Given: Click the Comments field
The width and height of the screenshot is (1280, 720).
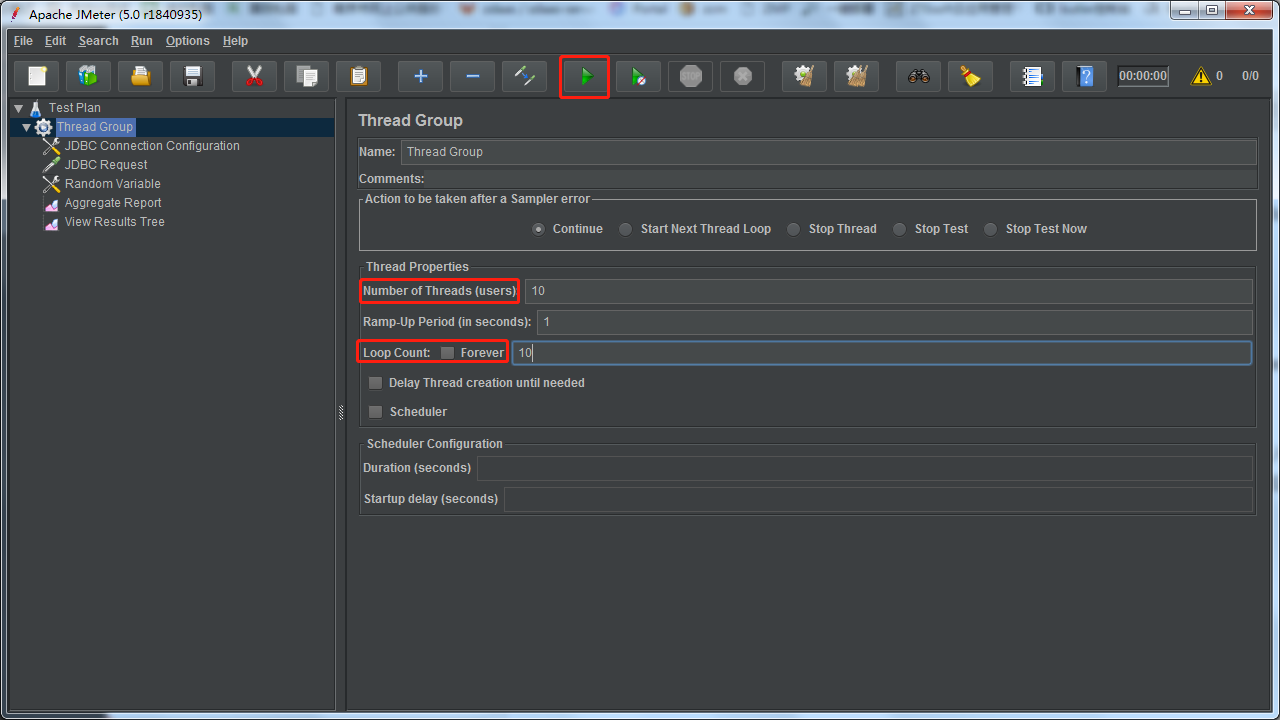Looking at the screenshot, I should coord(842,179).
